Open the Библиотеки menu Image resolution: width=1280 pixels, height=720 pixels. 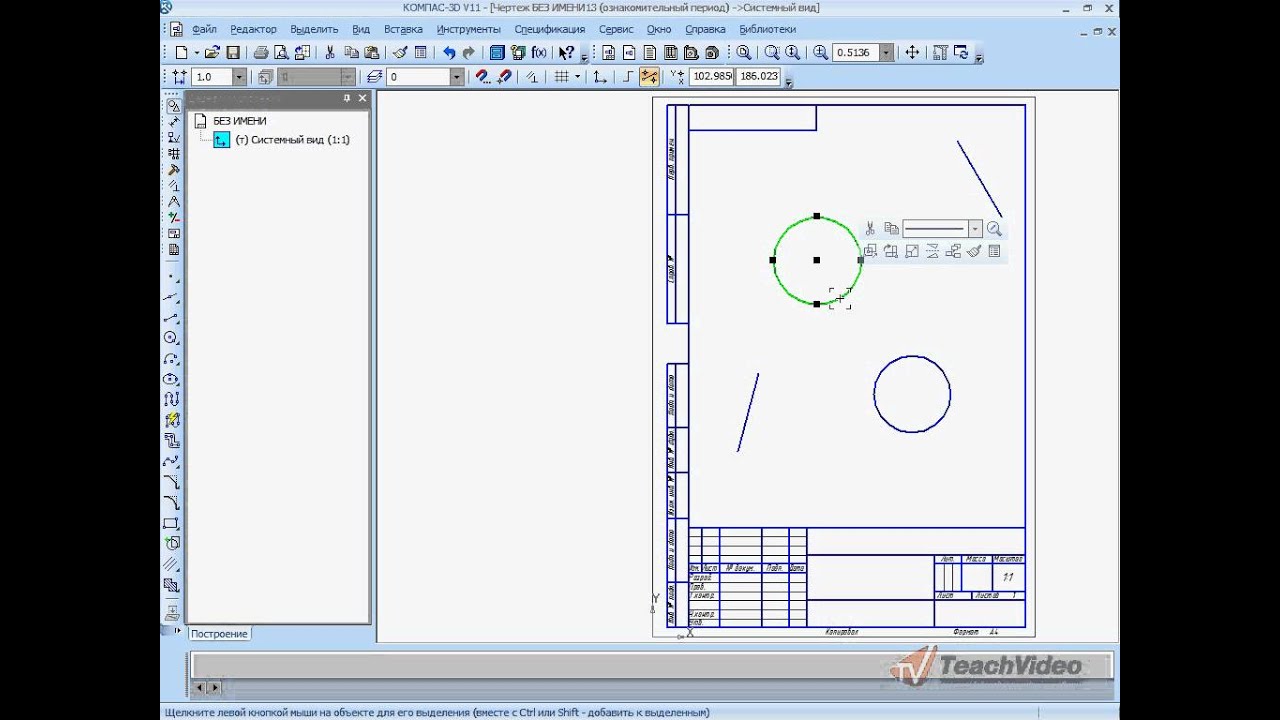[767, 30]
